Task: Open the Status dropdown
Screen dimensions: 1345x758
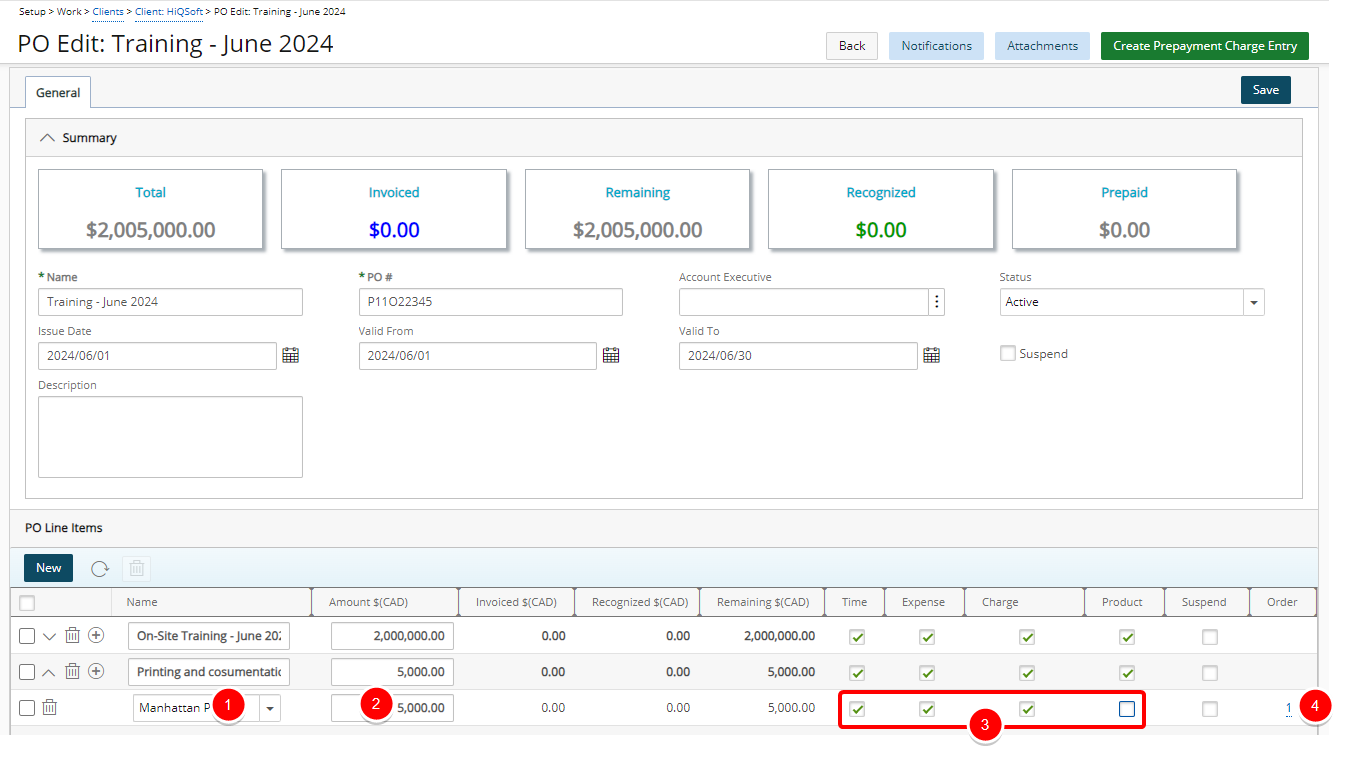Action: coord(1254,302)
